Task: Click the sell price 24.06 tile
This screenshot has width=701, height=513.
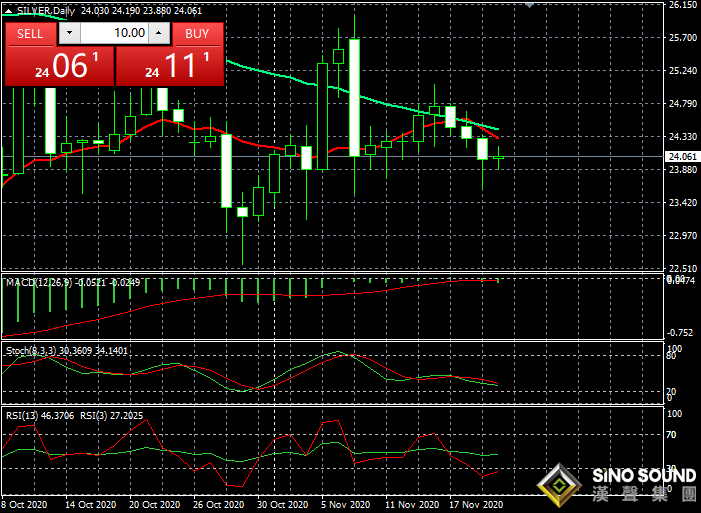Action: pyautogui.click(x=59, y=67)
